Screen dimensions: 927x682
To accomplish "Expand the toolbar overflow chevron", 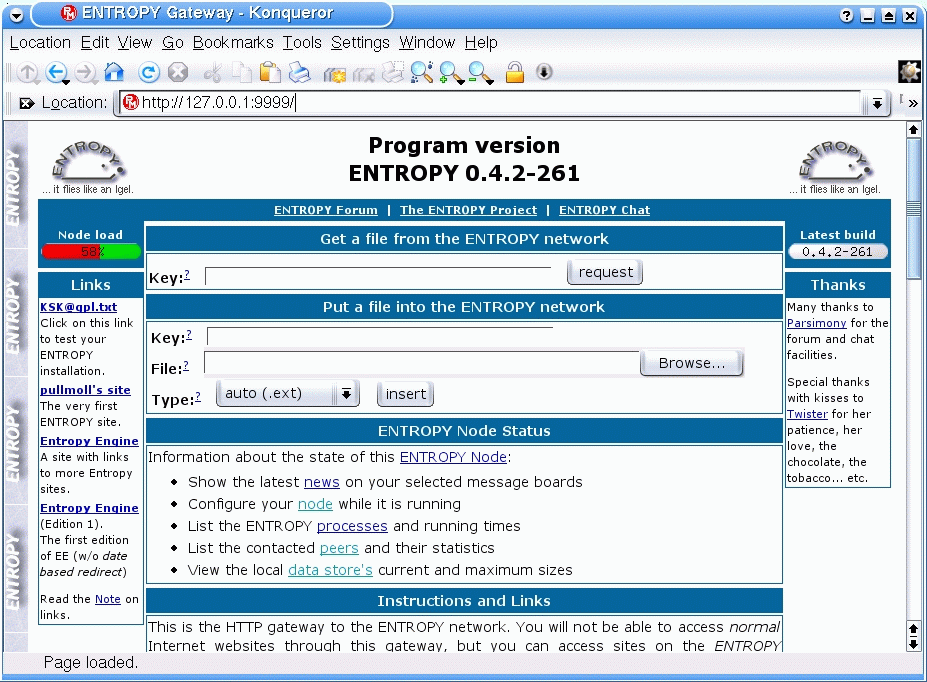I will (913, 103).
